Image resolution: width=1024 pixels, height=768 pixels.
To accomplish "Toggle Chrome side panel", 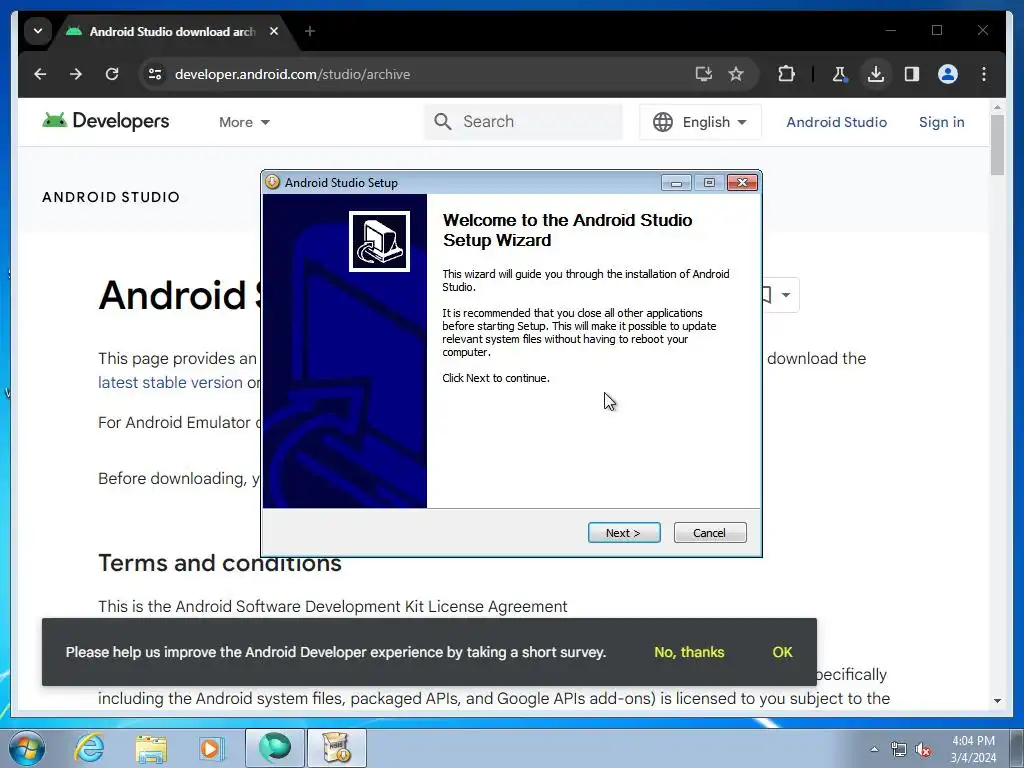I will coord(912,74).
